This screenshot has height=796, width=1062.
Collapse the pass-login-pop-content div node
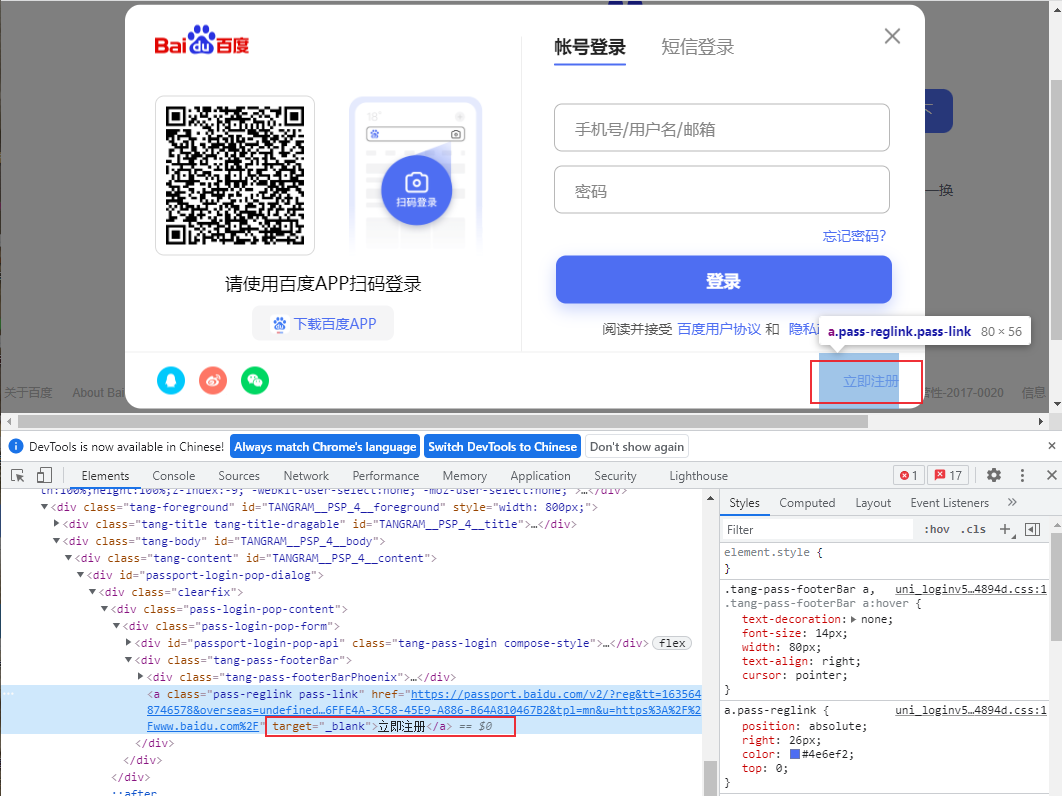point(105,608)
